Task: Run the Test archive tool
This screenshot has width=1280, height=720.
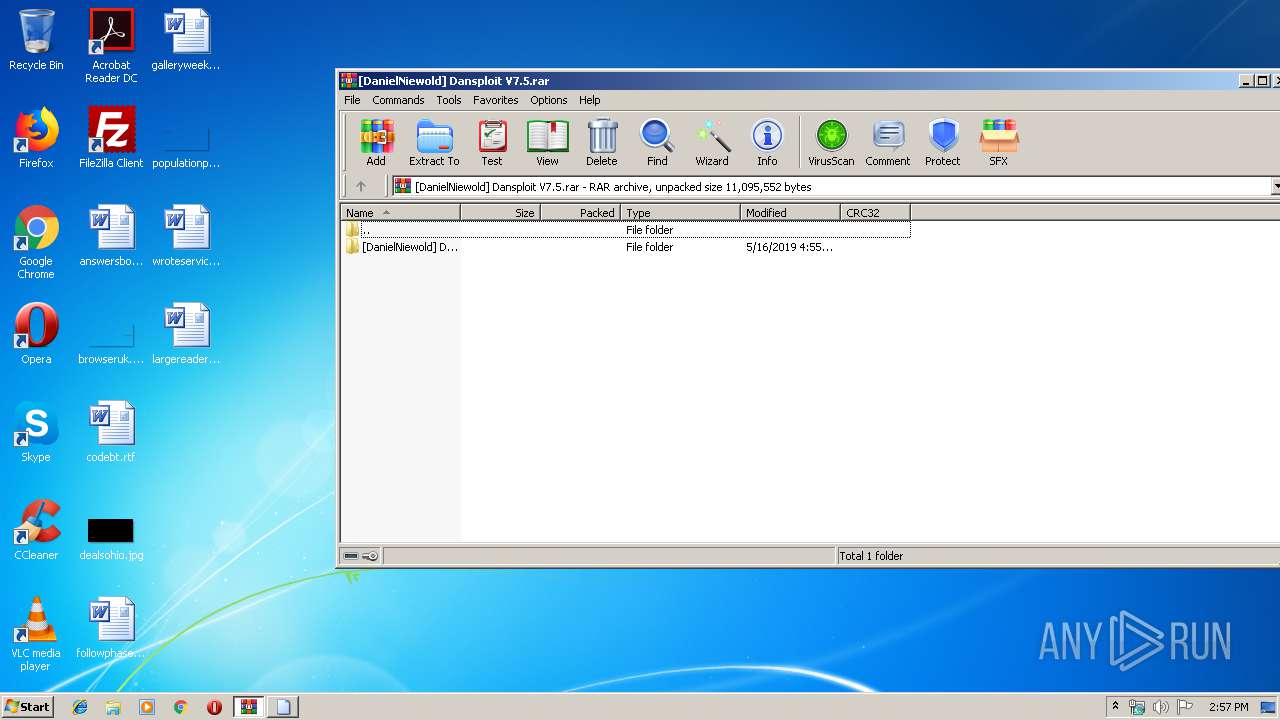Action: (492, 143)
